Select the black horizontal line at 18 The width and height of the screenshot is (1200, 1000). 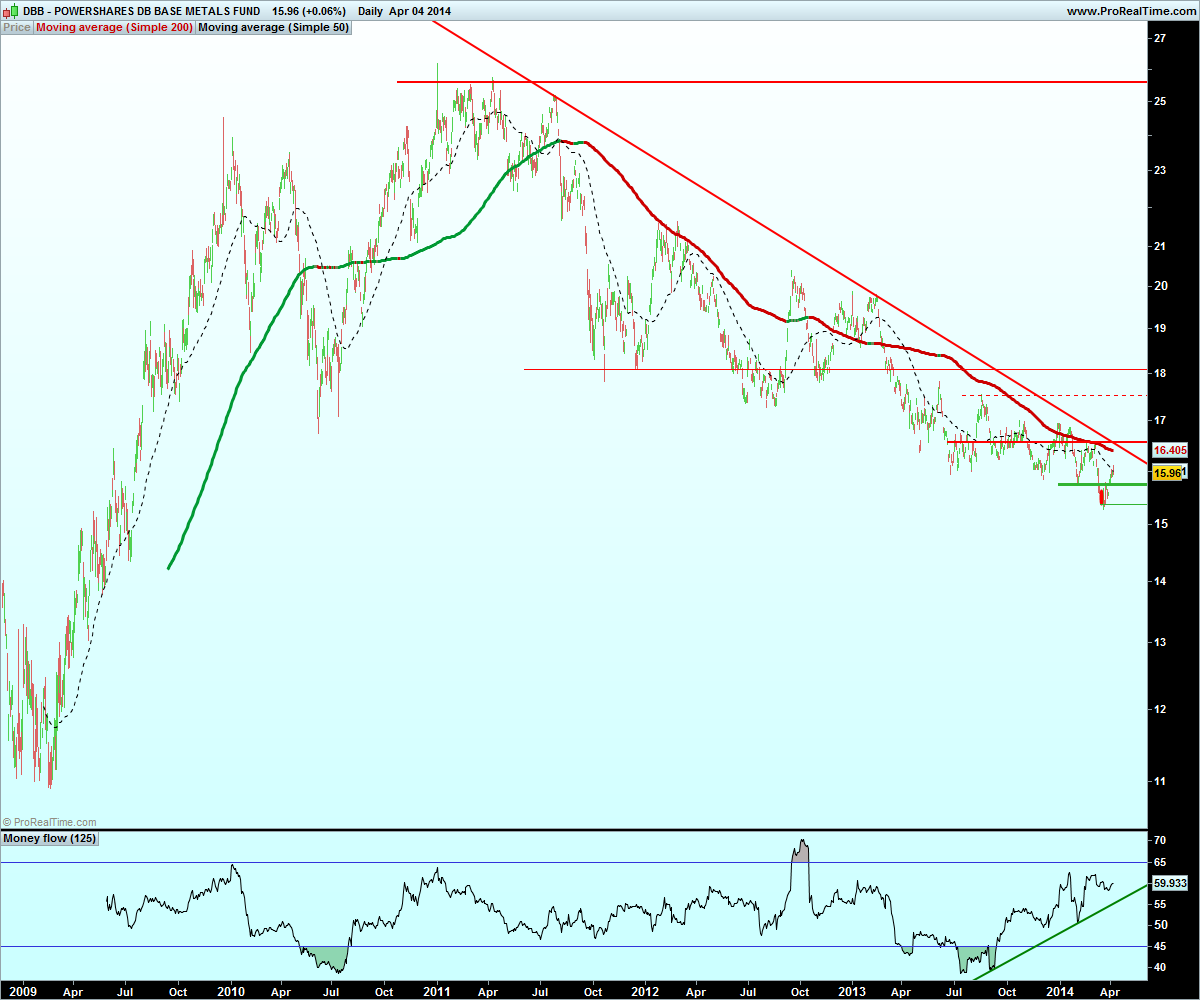(834, 369)
